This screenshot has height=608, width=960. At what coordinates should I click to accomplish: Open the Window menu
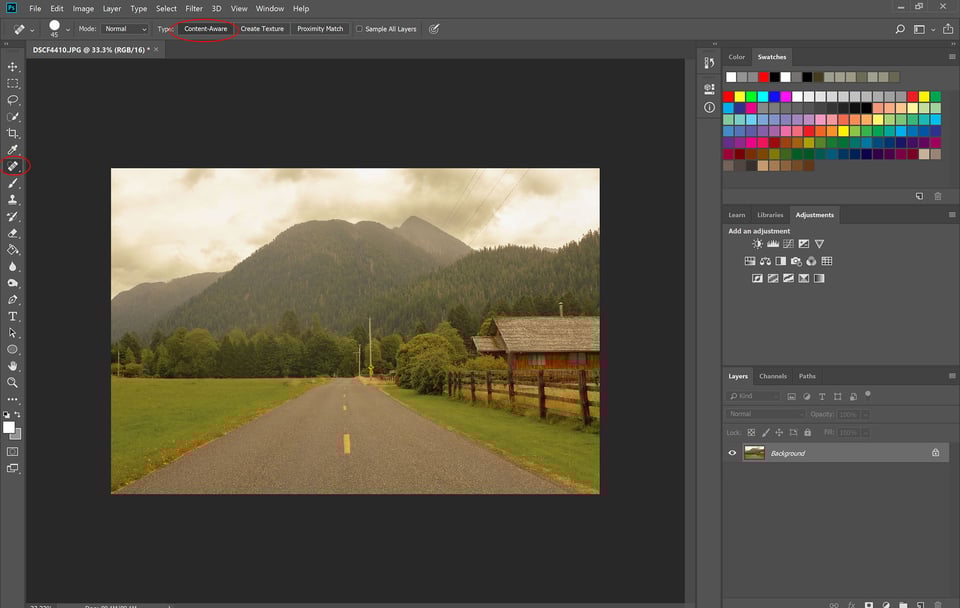(x=269, y=9)
